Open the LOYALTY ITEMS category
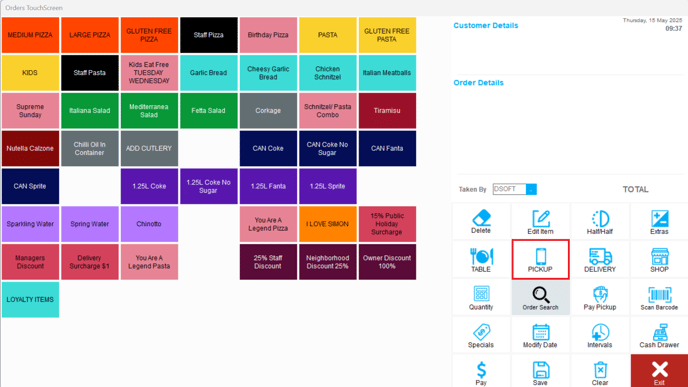Image resolution: width=688 pixels, height=387 pixels. point(30,300)
